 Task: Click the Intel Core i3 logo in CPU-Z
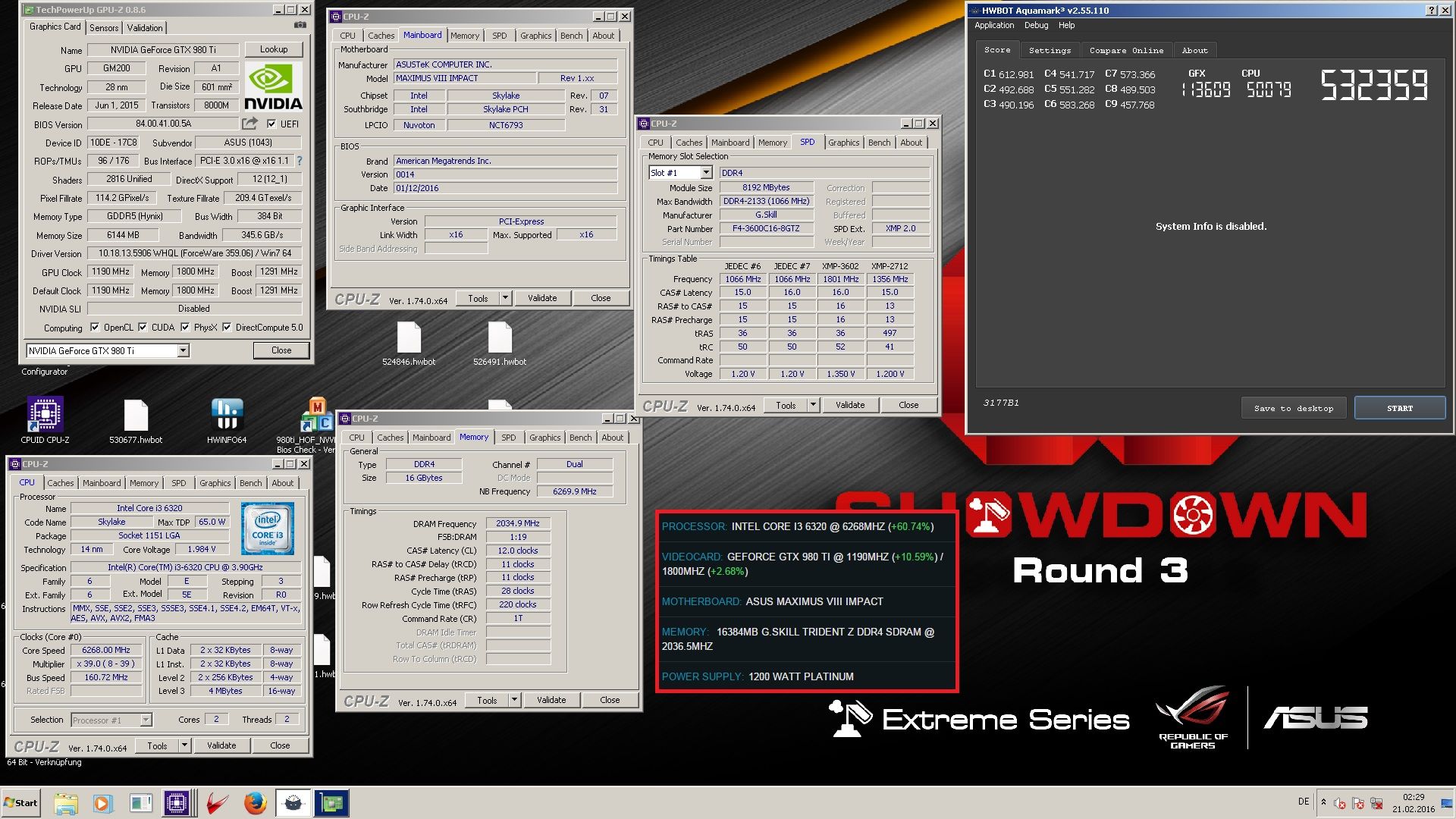(x=268, y=529)
